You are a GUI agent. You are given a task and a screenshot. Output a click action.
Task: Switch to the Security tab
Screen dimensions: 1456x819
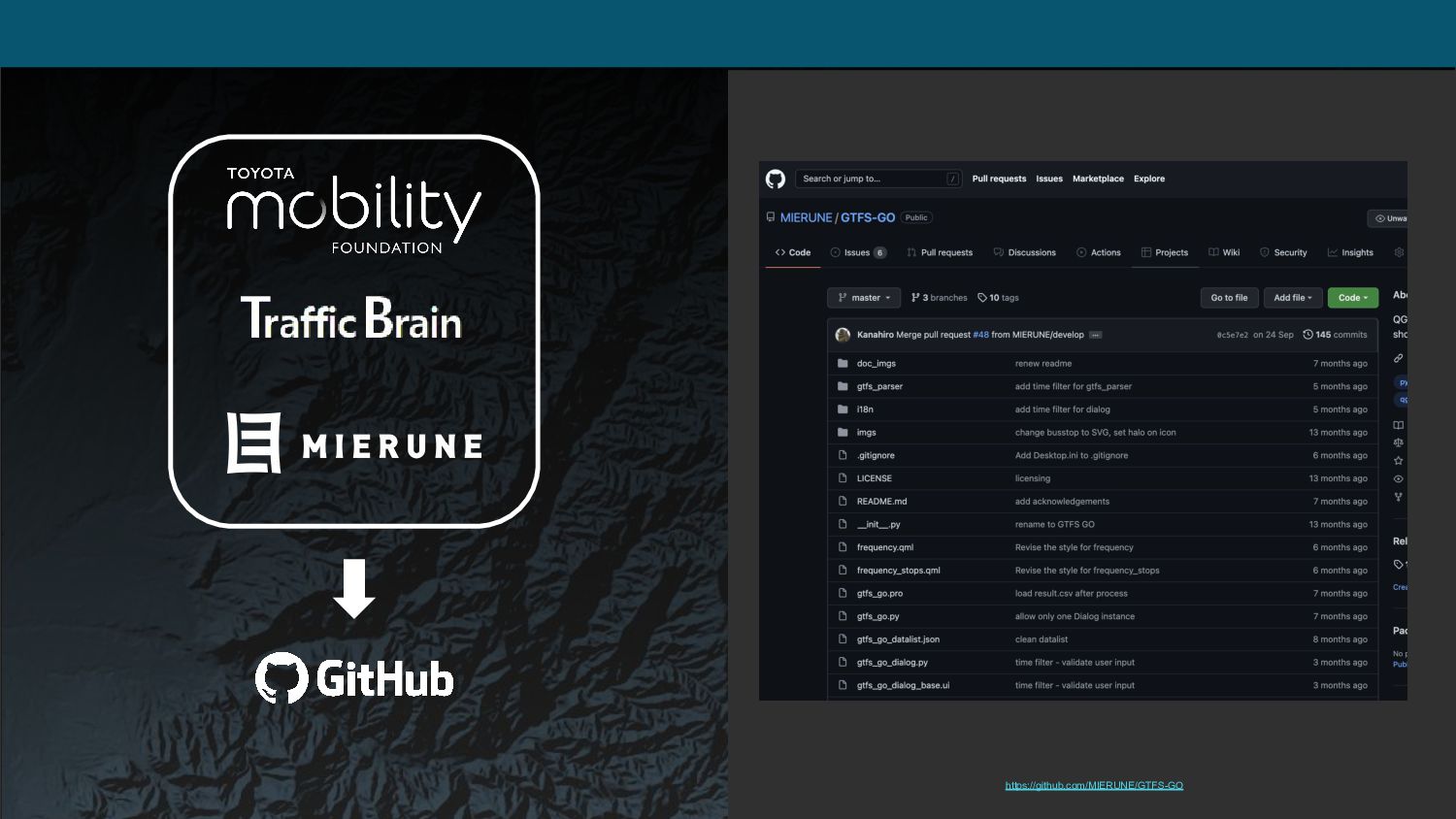coord(1283,252)
